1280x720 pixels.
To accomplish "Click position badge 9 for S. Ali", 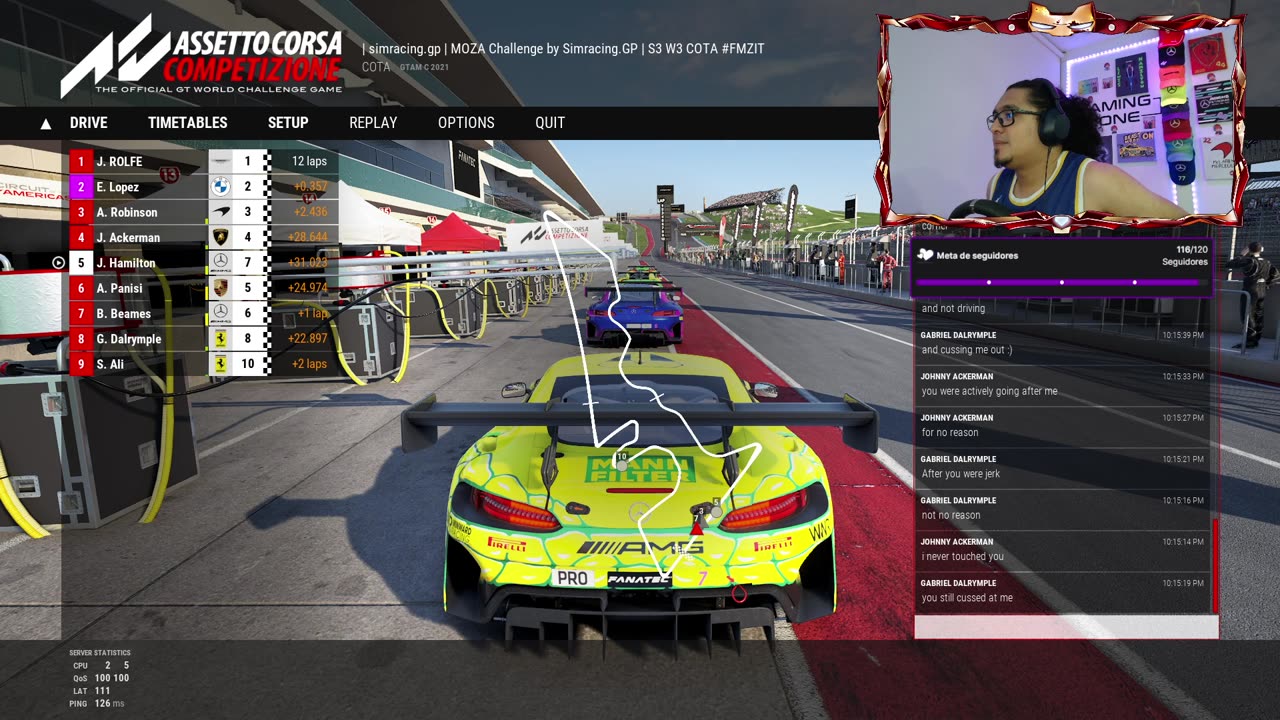I will 81,364.
